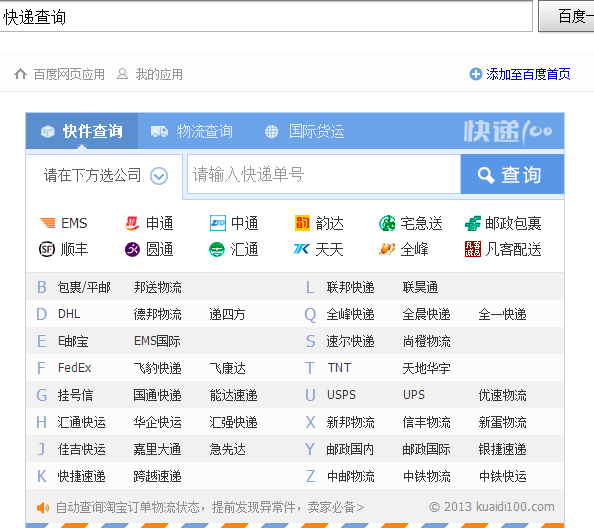Click the EMS courier logo icon
Image resolution: width=594 pixels, height=528 pixels.
[47, 223]
